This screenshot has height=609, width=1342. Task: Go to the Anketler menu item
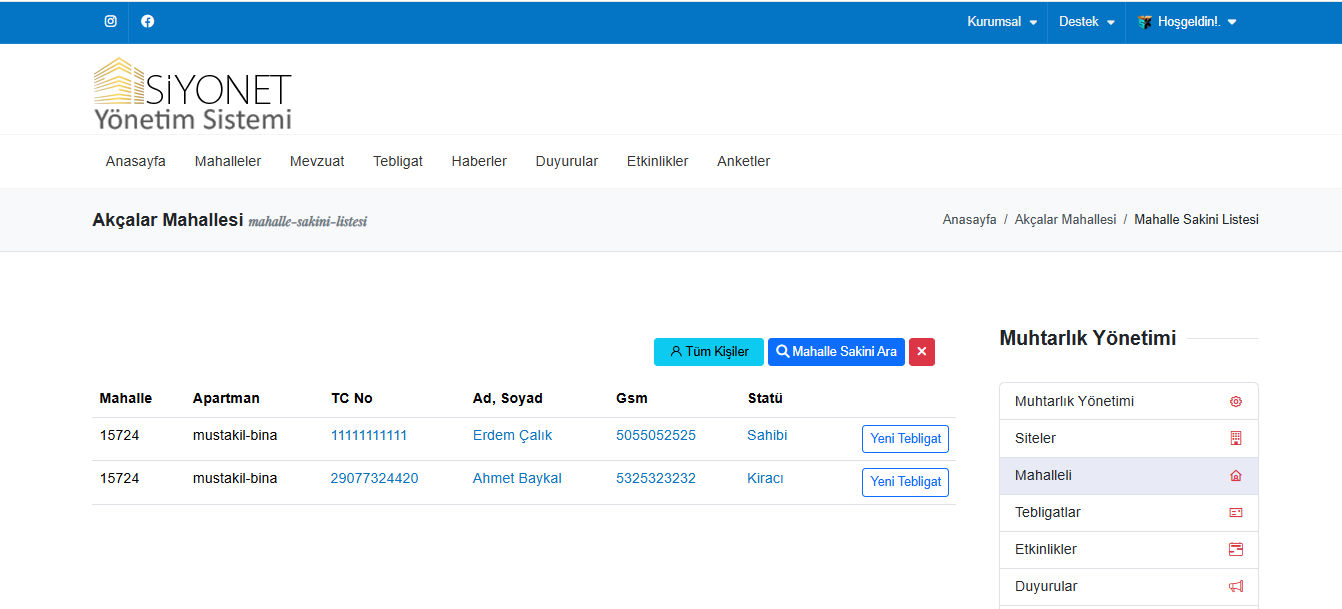[x=743, y=161]
